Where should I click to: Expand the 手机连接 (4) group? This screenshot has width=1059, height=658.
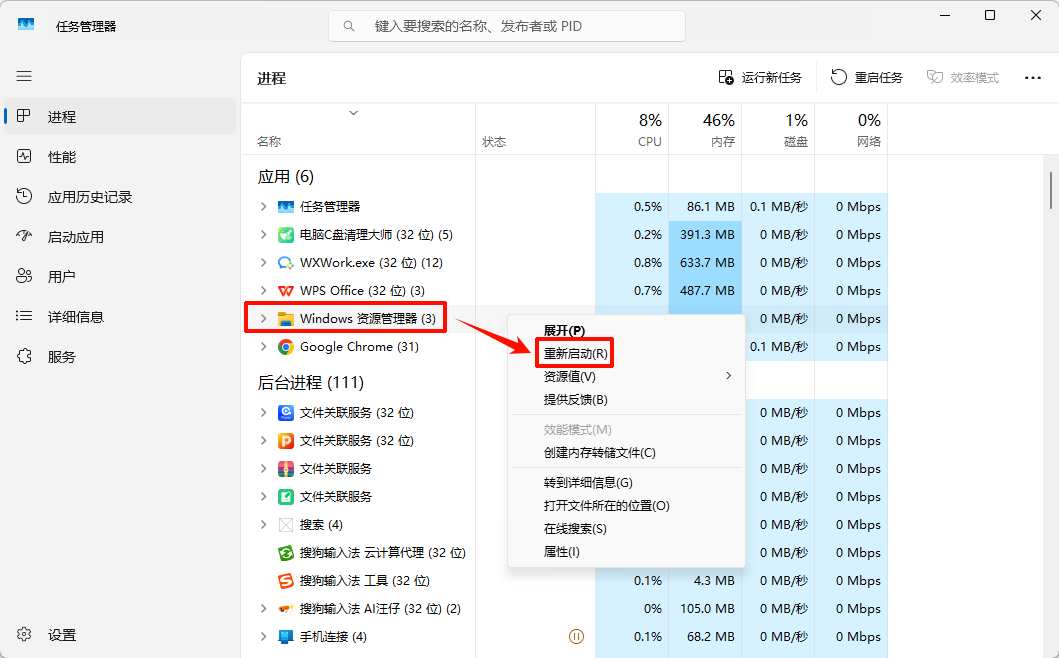click(x=263, y=636)
